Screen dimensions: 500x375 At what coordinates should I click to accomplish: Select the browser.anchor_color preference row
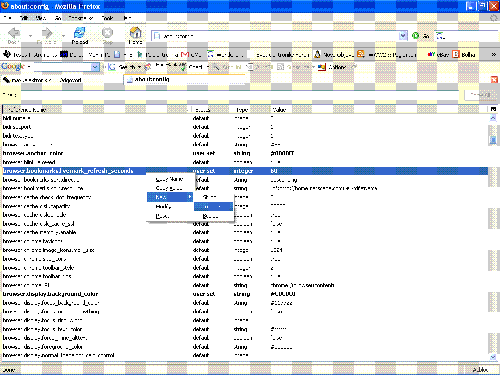click(x=245, y=153)
